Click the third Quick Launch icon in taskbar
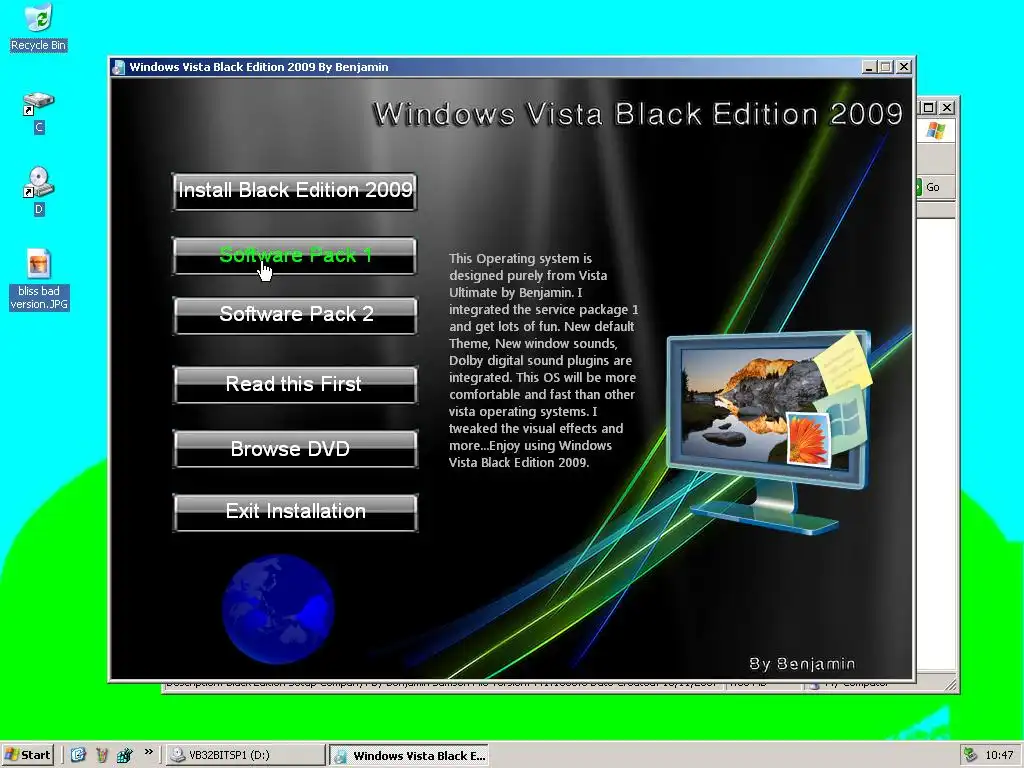 point(124,755)
